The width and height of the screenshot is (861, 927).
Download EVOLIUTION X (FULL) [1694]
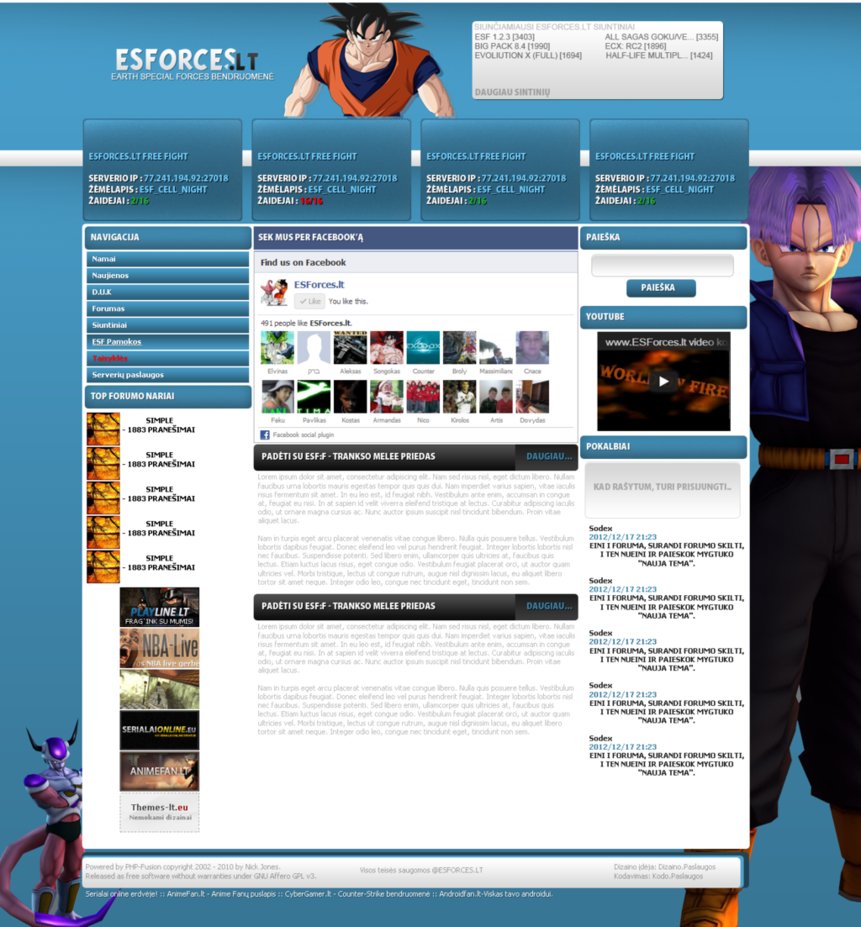(x=528, y=56)
